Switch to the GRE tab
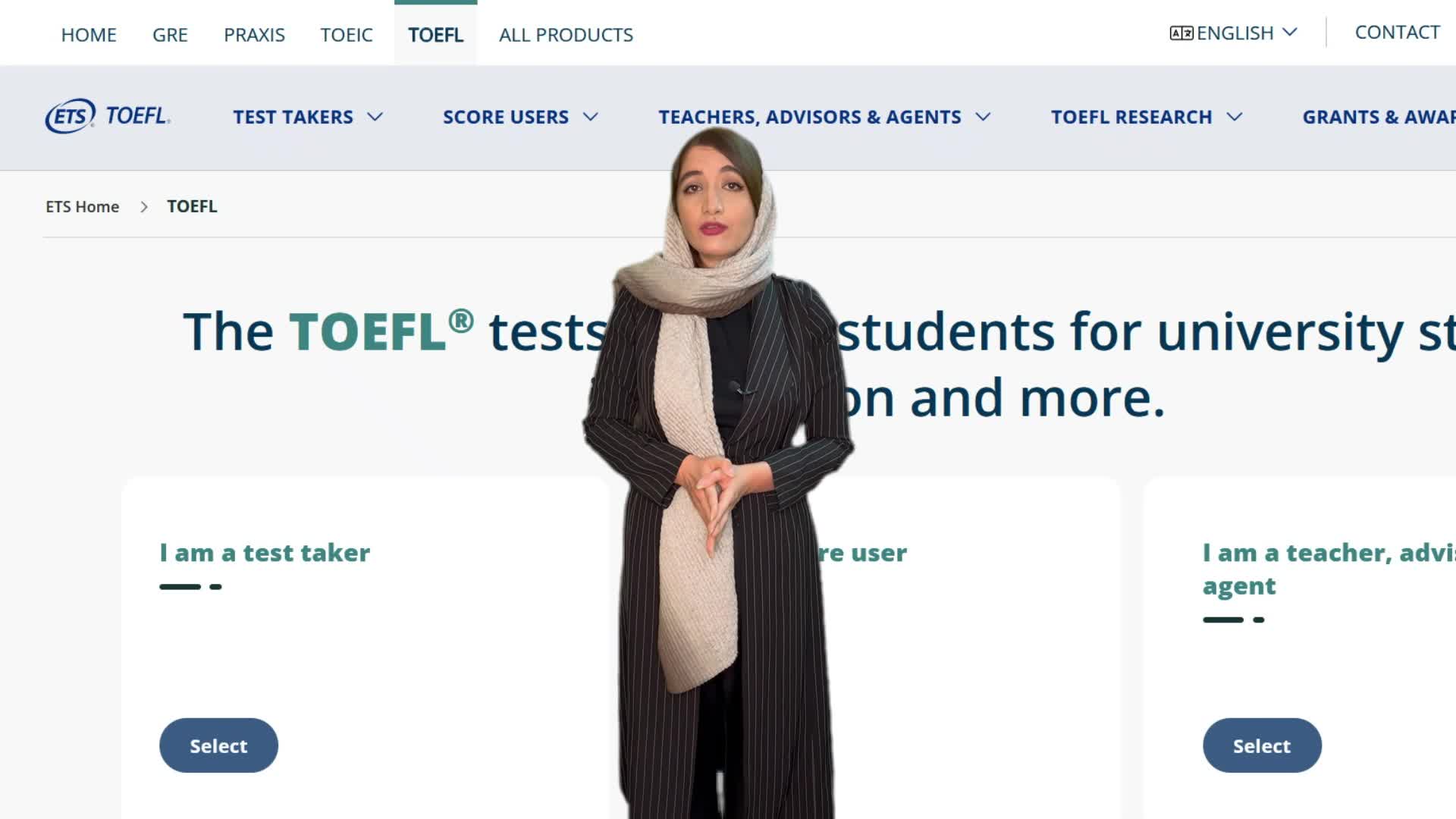 click(170, 35)
